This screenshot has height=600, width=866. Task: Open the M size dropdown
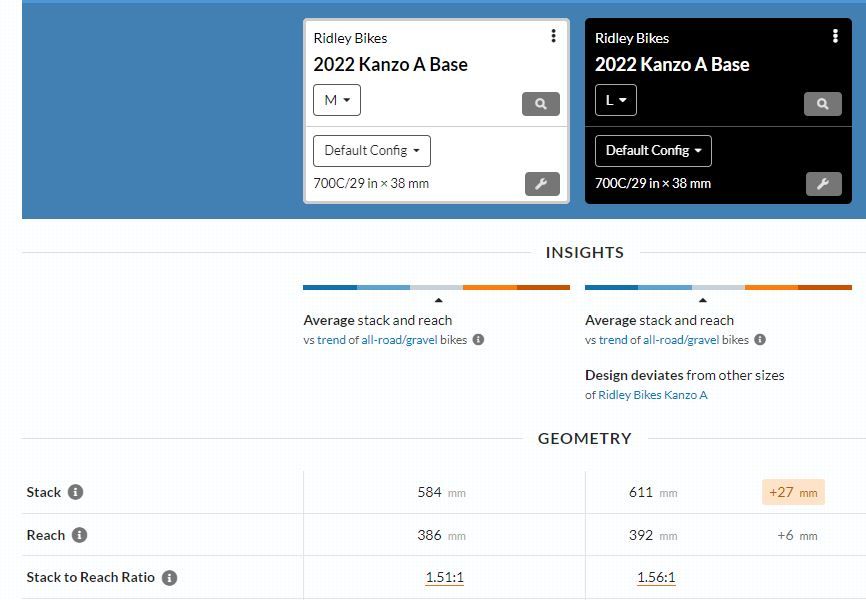(337, 100)
